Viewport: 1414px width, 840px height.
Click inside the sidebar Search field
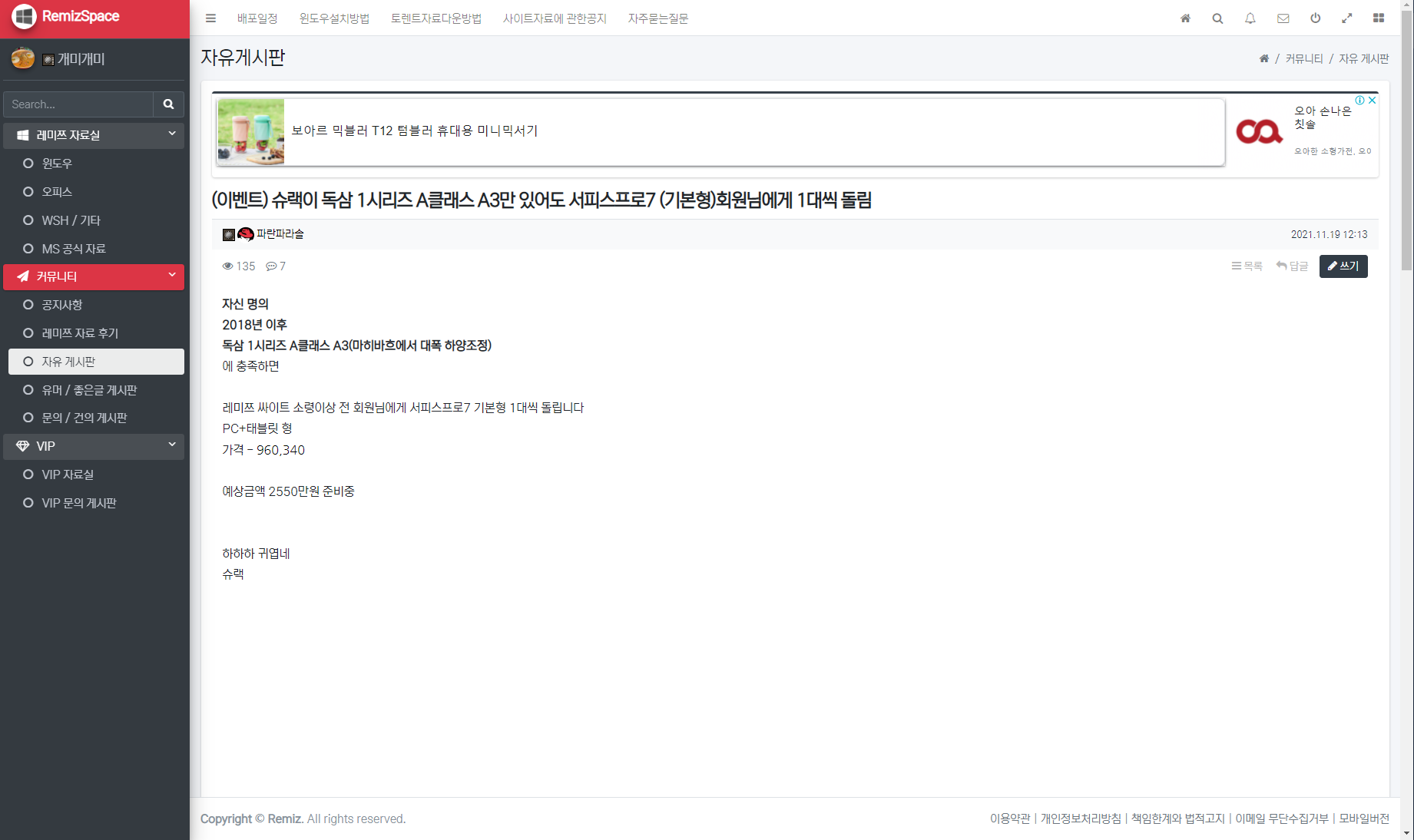pos(78,104)
